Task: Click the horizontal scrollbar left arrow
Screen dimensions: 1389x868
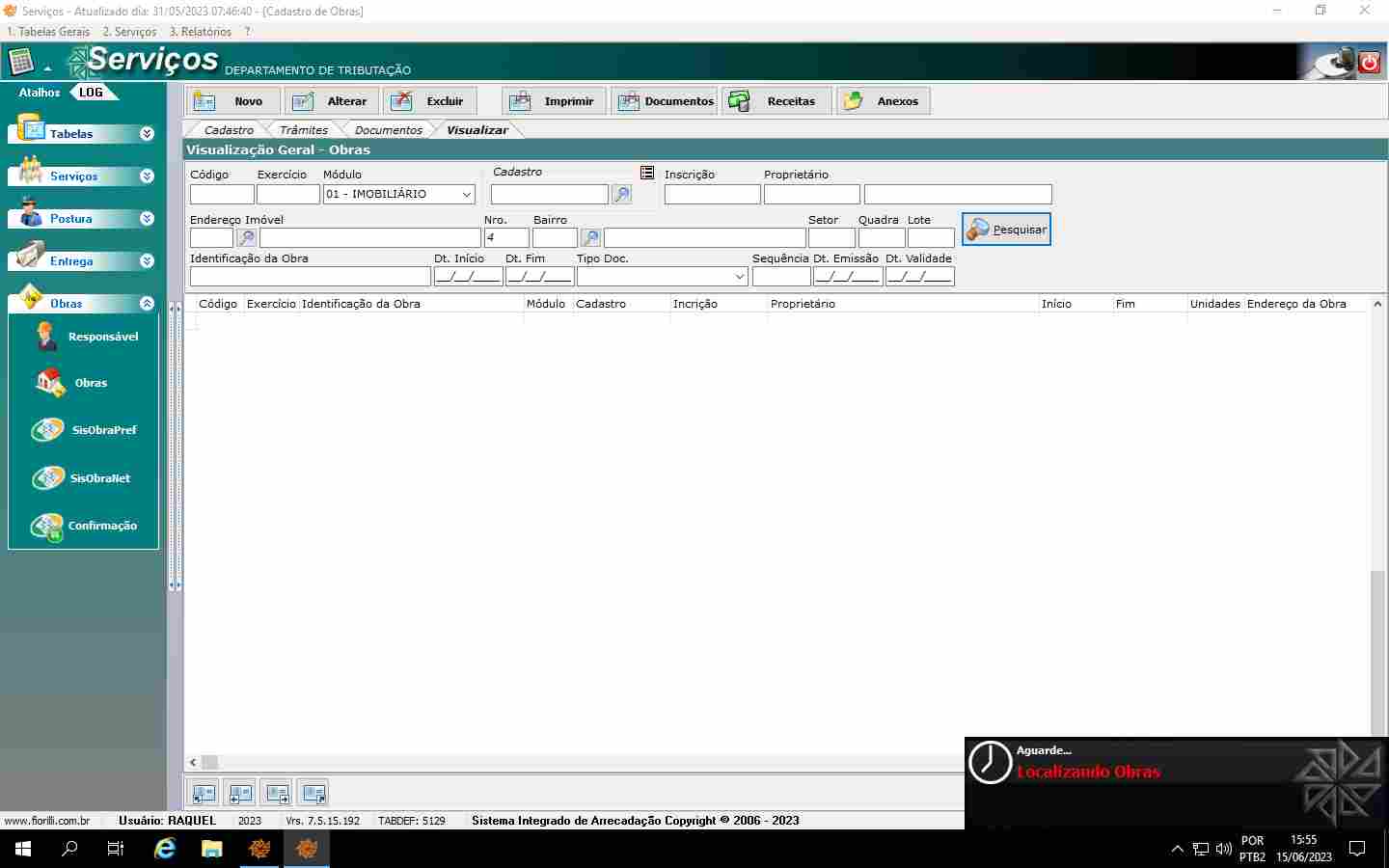Action: [x=193, y=762]
